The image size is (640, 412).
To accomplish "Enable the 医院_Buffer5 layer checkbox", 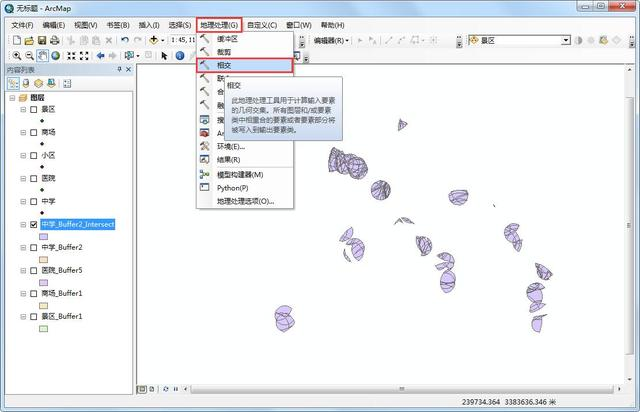I will [33, 270].
